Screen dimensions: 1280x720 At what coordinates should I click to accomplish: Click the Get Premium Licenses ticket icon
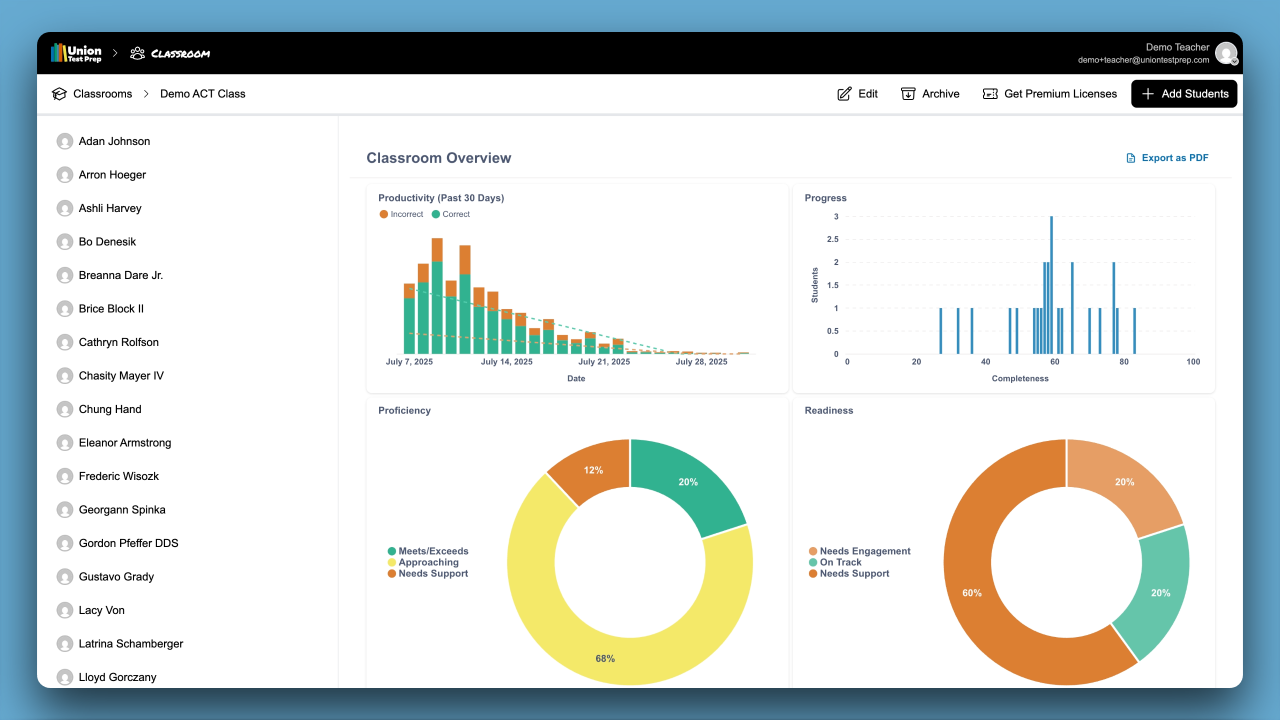[x=990, y=94]
